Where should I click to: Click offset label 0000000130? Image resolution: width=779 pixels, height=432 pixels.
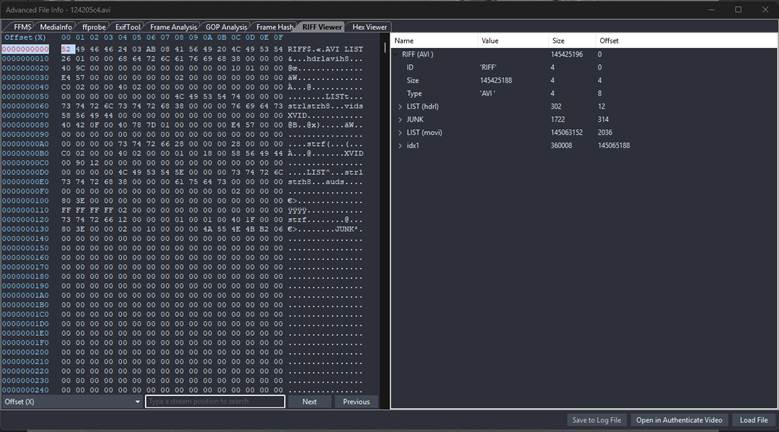[25, 229]
